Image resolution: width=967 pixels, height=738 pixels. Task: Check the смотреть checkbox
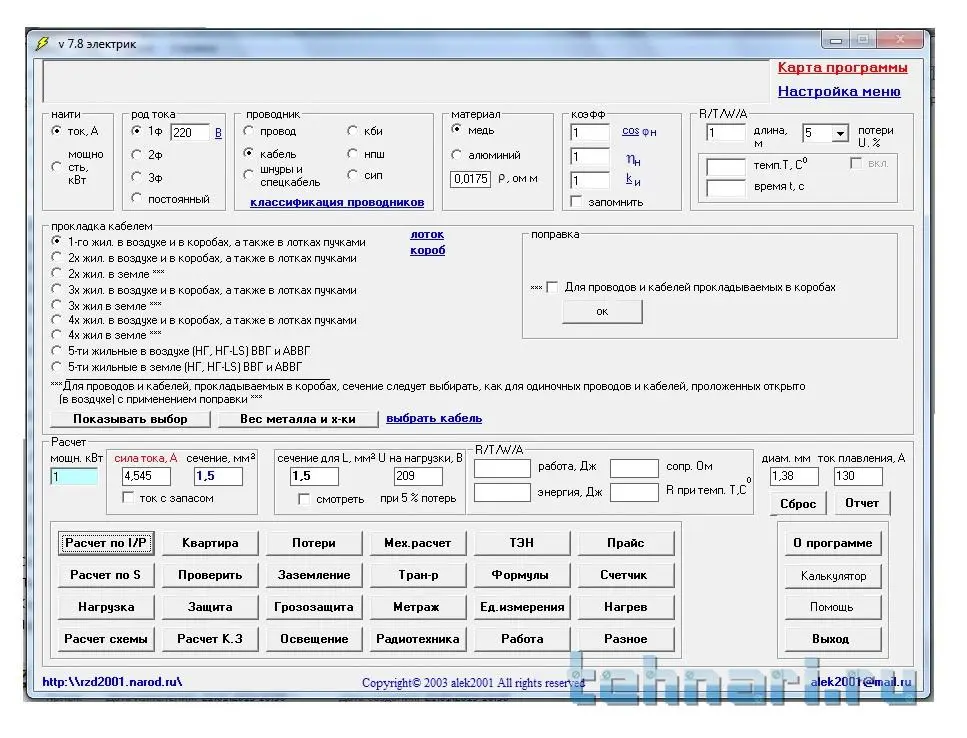pyautogui.click(x=304, y=499)
